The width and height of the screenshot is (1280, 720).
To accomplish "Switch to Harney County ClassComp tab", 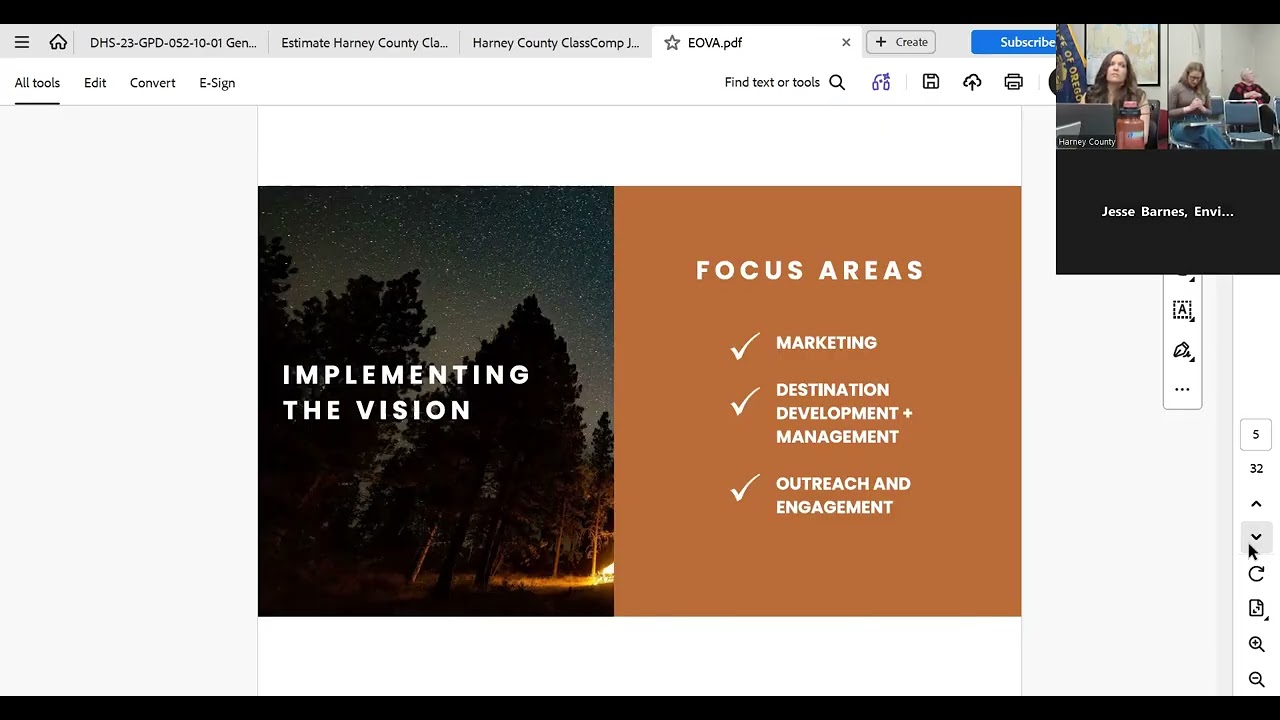I will click(x=555, y=42).
